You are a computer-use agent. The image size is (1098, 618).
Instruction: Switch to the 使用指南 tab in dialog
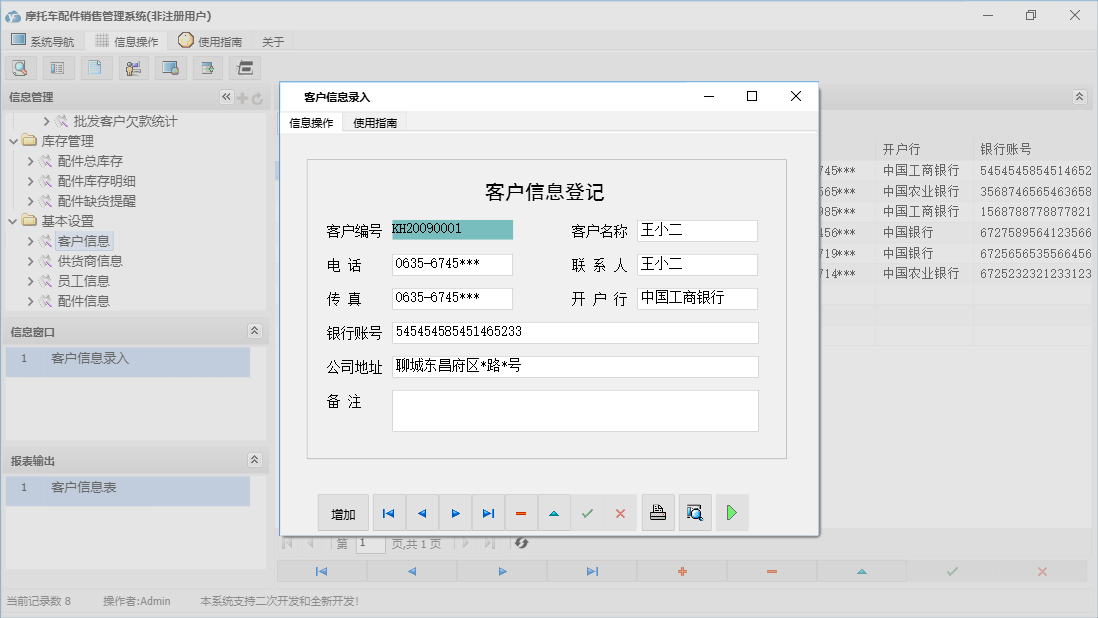375,122
